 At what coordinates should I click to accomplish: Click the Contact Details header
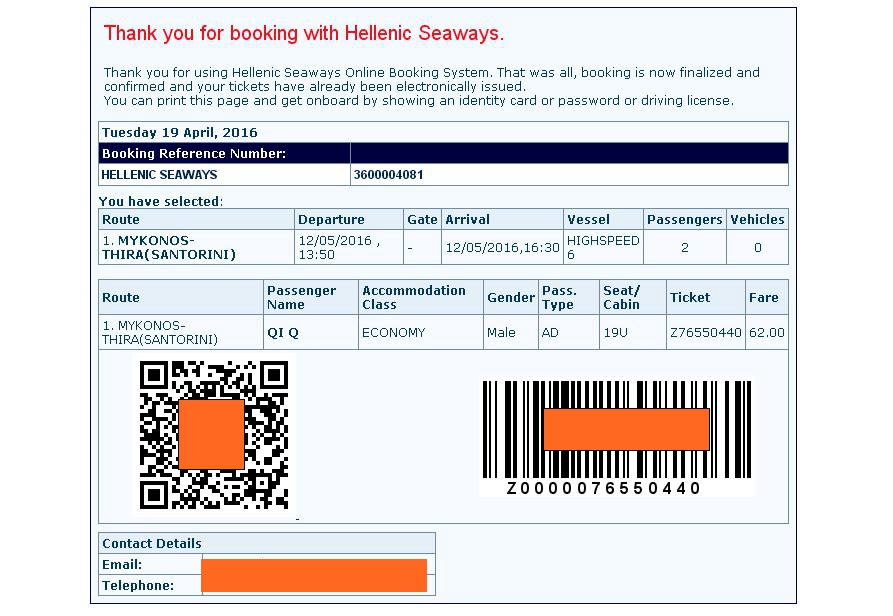(152, 543)
